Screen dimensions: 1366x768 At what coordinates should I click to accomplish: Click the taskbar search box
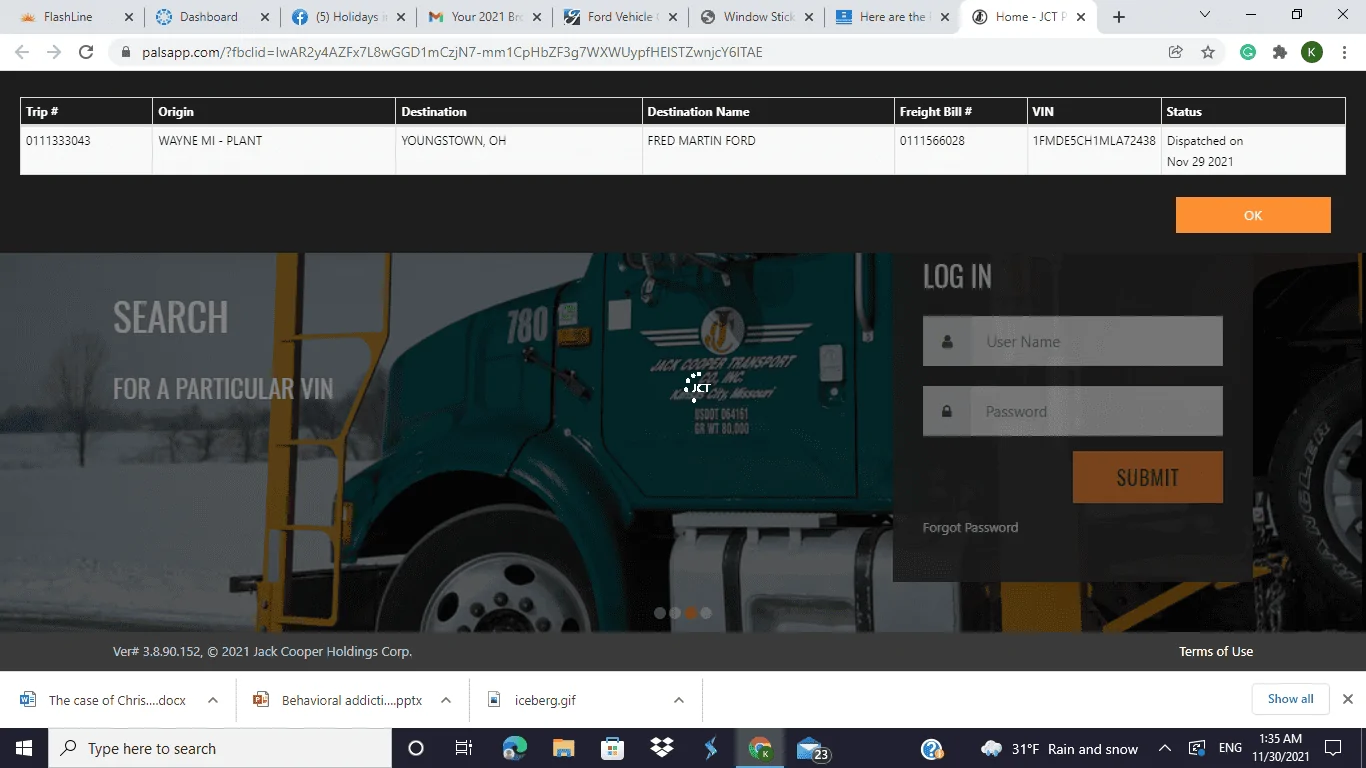tap(220, 748)
